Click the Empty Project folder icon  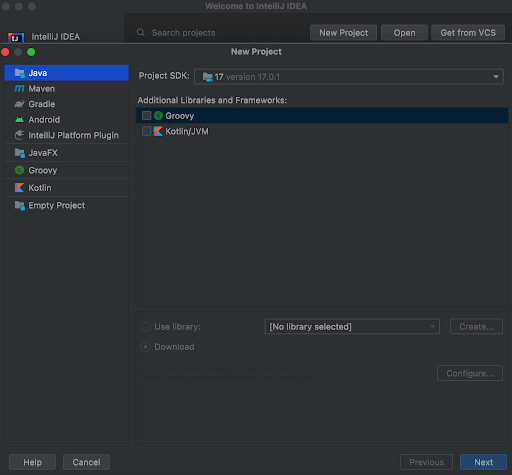(20, 205)
